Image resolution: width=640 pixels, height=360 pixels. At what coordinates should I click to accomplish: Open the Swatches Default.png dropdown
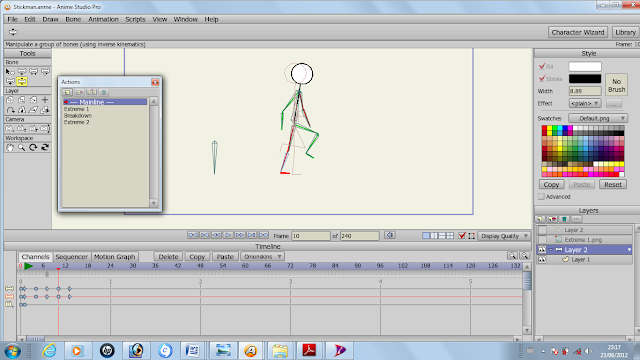click(598, 118)
